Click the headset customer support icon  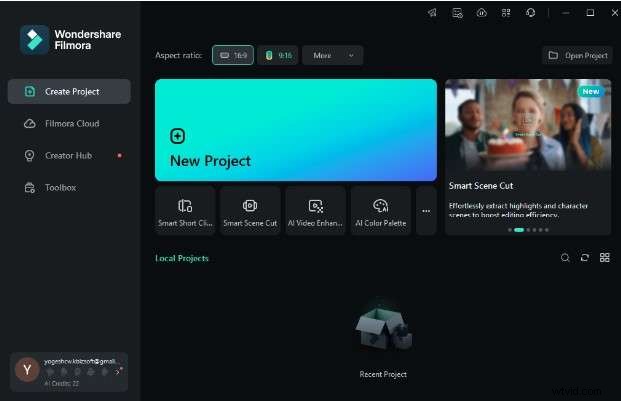(530, 13)
